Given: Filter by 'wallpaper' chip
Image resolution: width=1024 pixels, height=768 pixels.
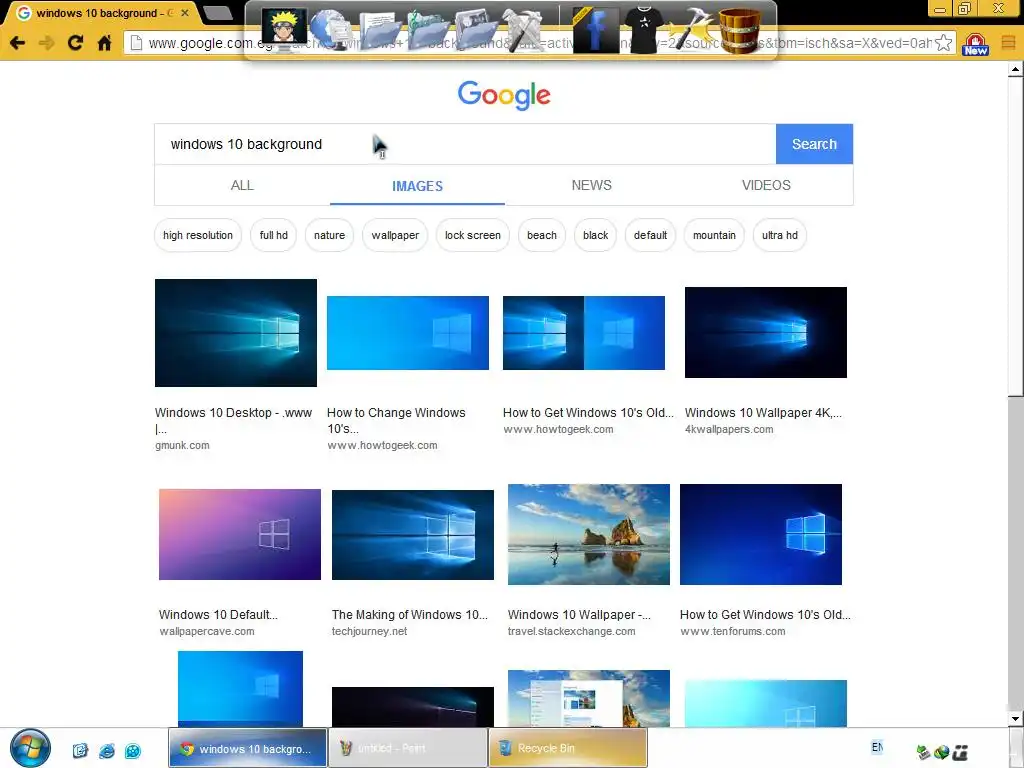Looking at the screenshot, I should coord(395,235).
